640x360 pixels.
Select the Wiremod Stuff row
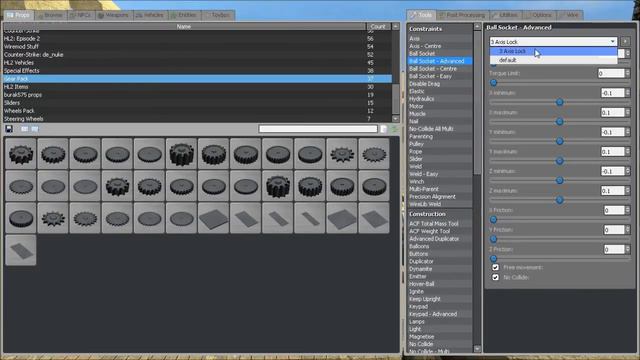197,47
